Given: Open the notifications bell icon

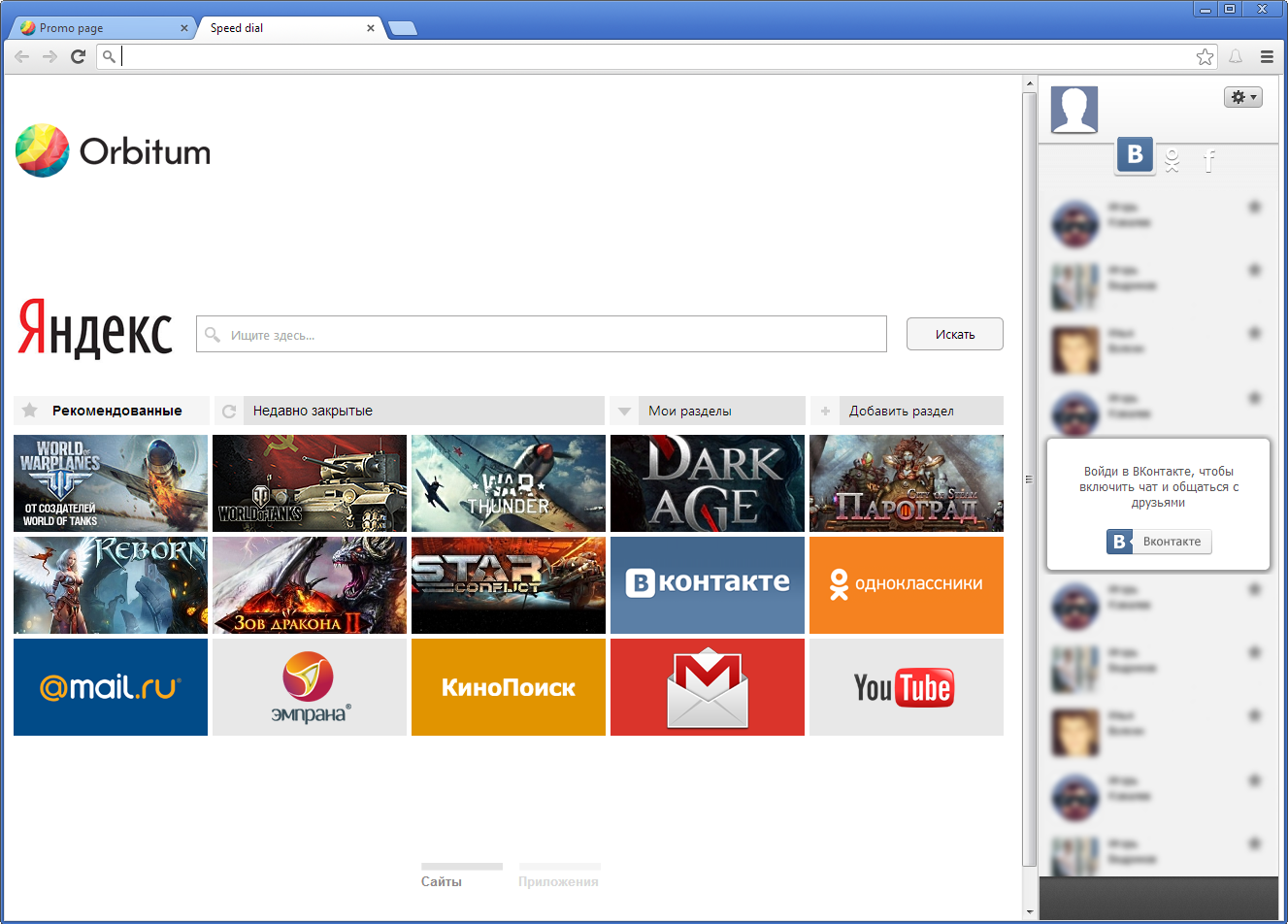Looking at the screenshot, I should pyautogui.click(x=1236, y=56).
